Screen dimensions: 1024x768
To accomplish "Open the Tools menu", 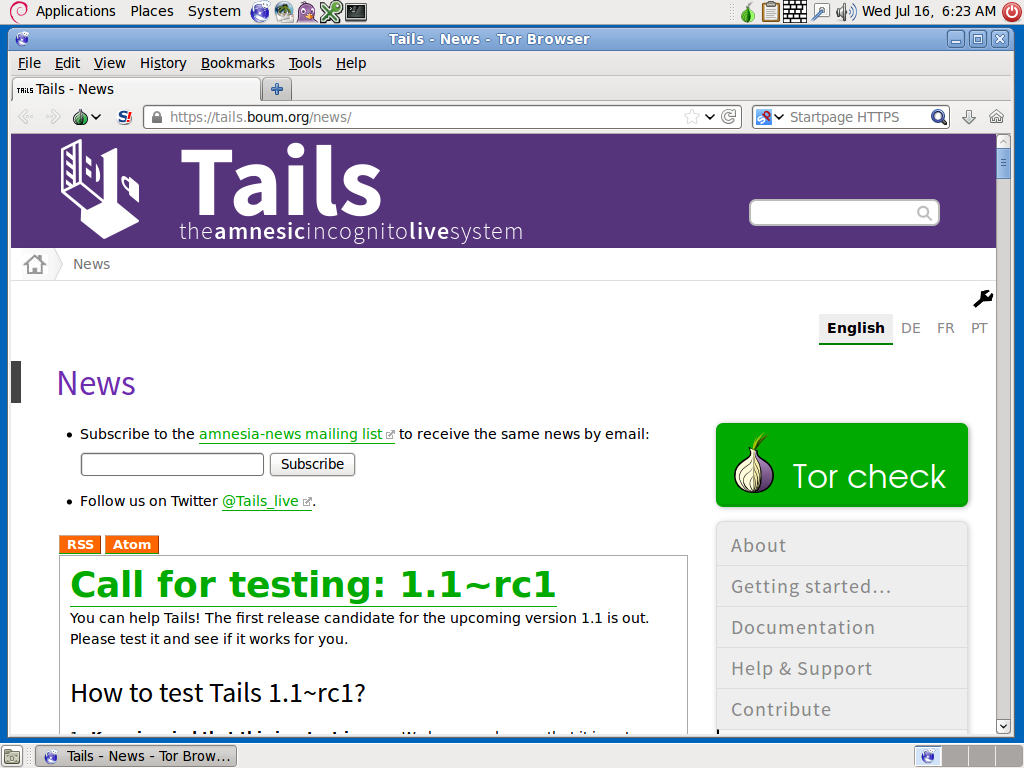I will tap(305, 63).
